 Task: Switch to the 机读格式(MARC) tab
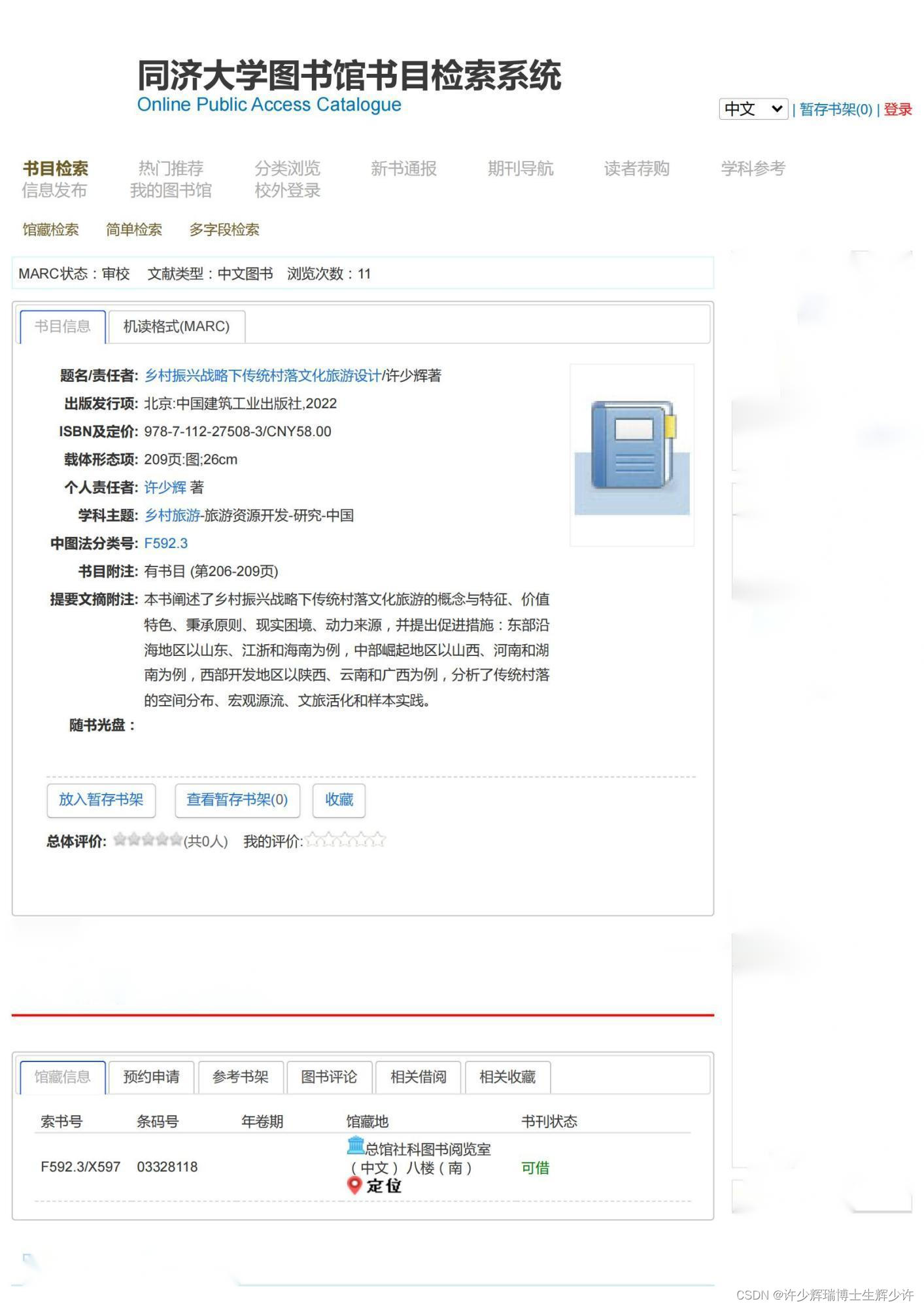(x=177, y=326)
